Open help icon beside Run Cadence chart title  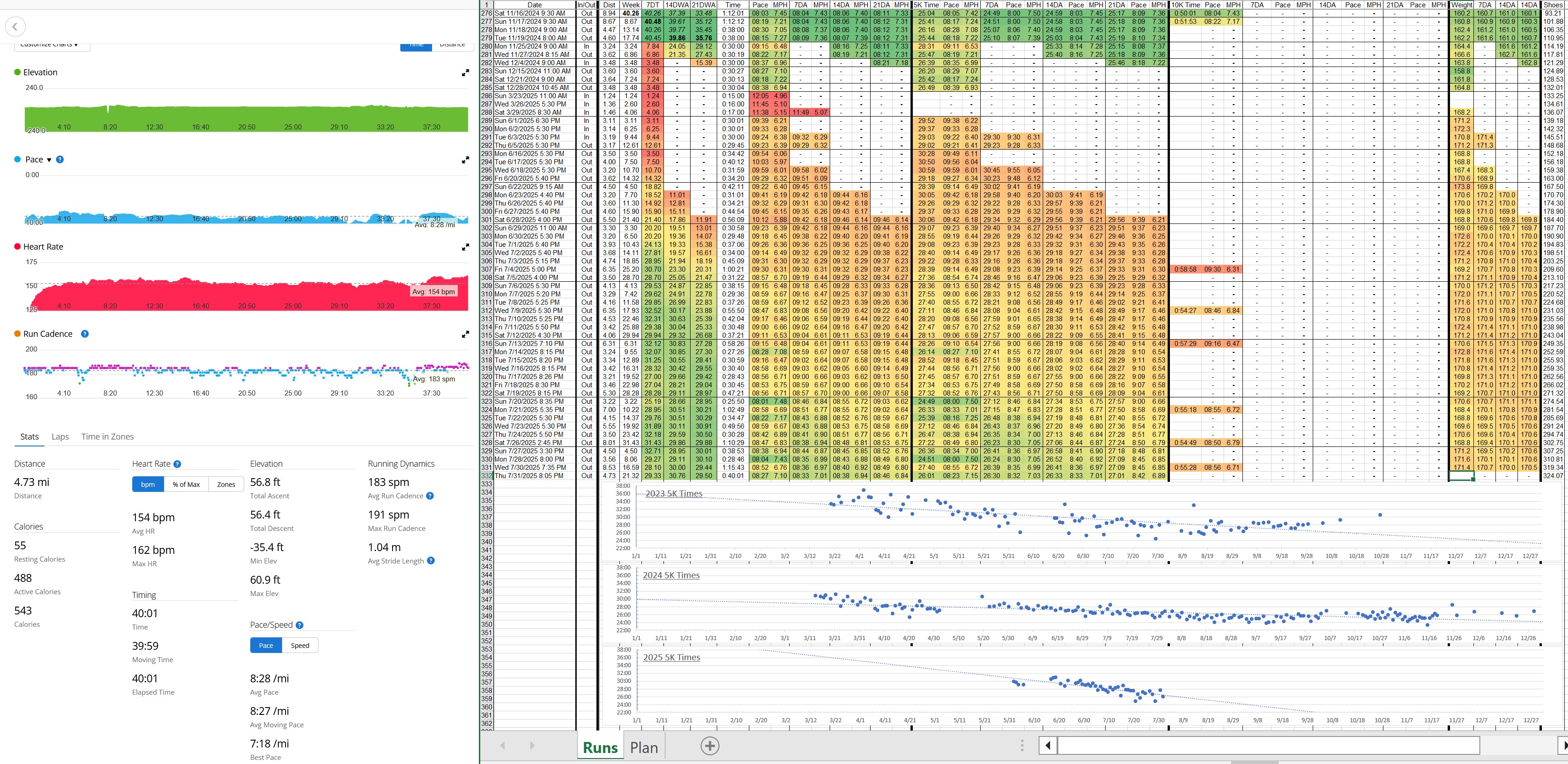pos(84,334)
